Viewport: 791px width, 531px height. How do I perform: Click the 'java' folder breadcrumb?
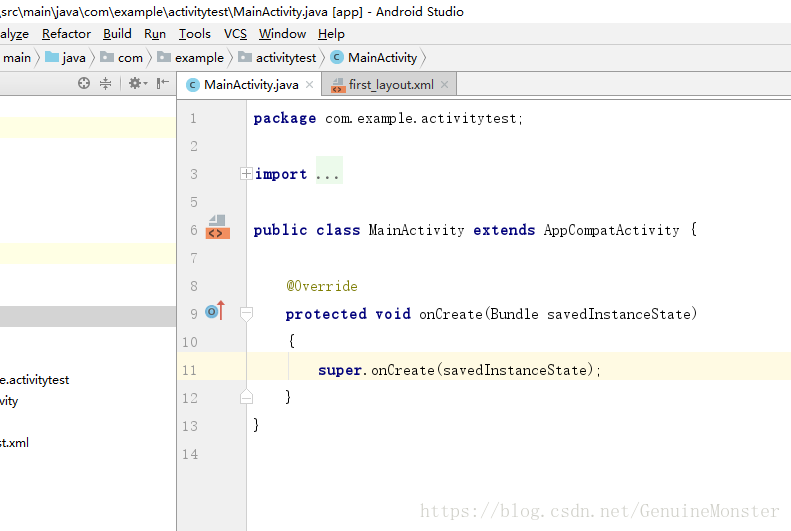(x=66, y=58)
